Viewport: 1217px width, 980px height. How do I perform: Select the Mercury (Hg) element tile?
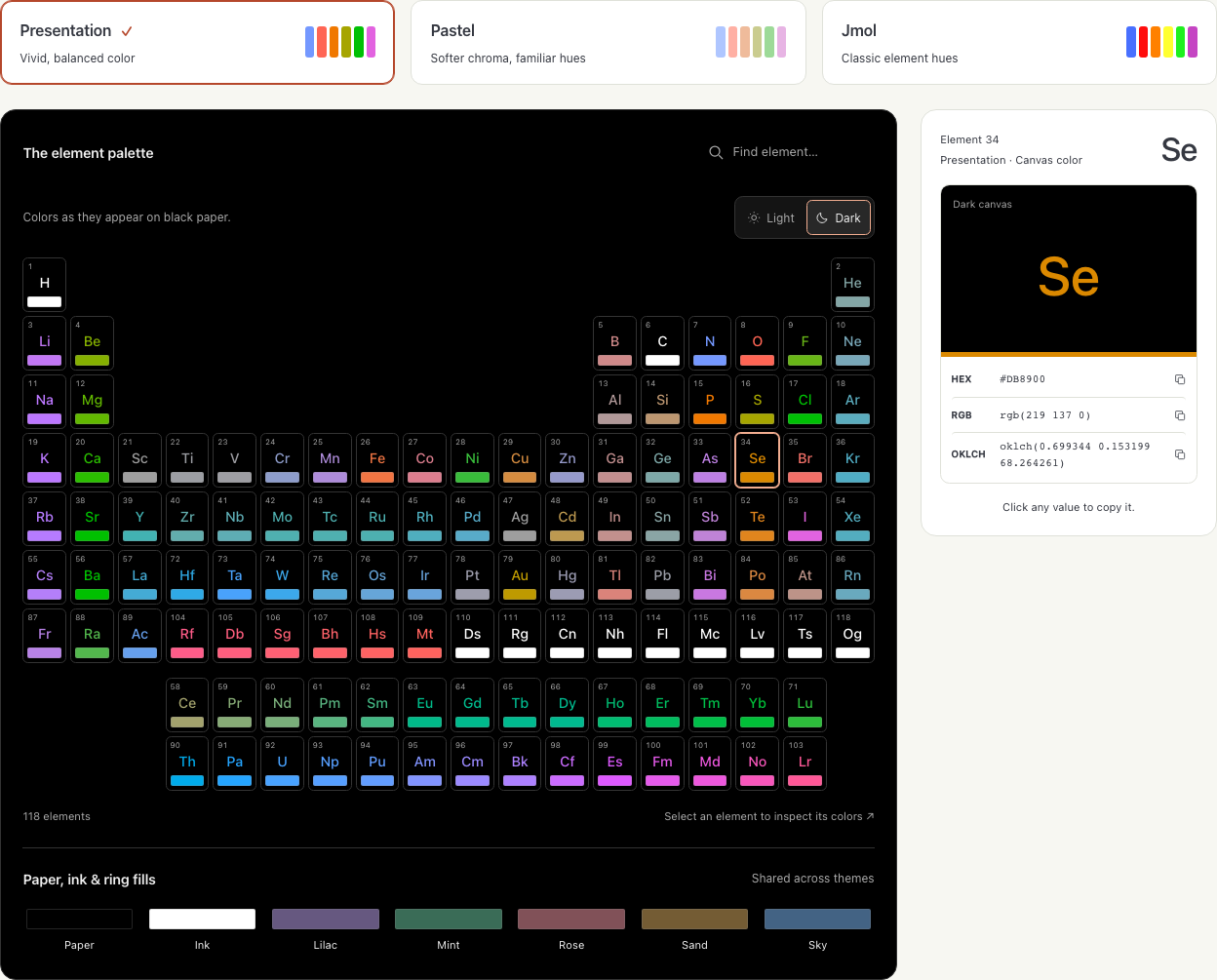coord(568,577)
